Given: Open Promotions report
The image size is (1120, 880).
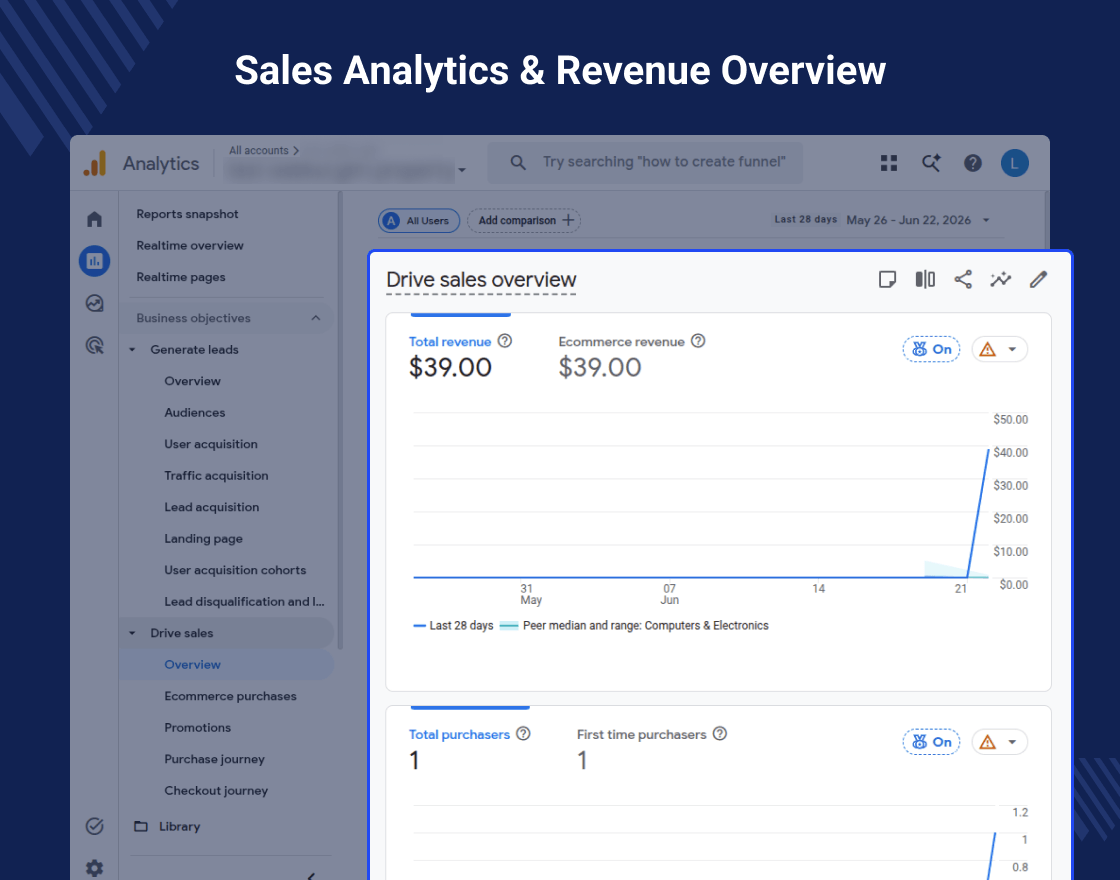Looking at the screenshot, I should [197, 728].
